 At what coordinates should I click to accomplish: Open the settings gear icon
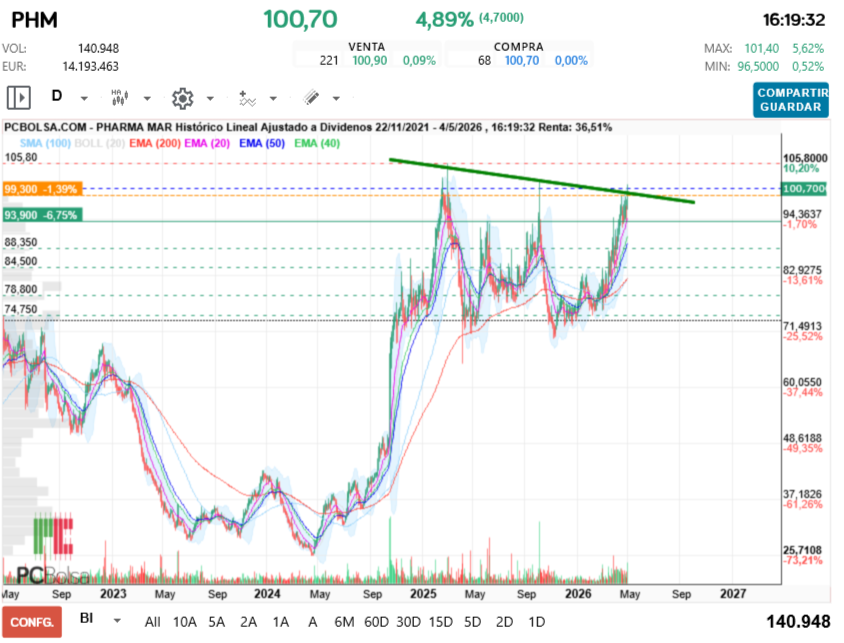tap(182, 98)
